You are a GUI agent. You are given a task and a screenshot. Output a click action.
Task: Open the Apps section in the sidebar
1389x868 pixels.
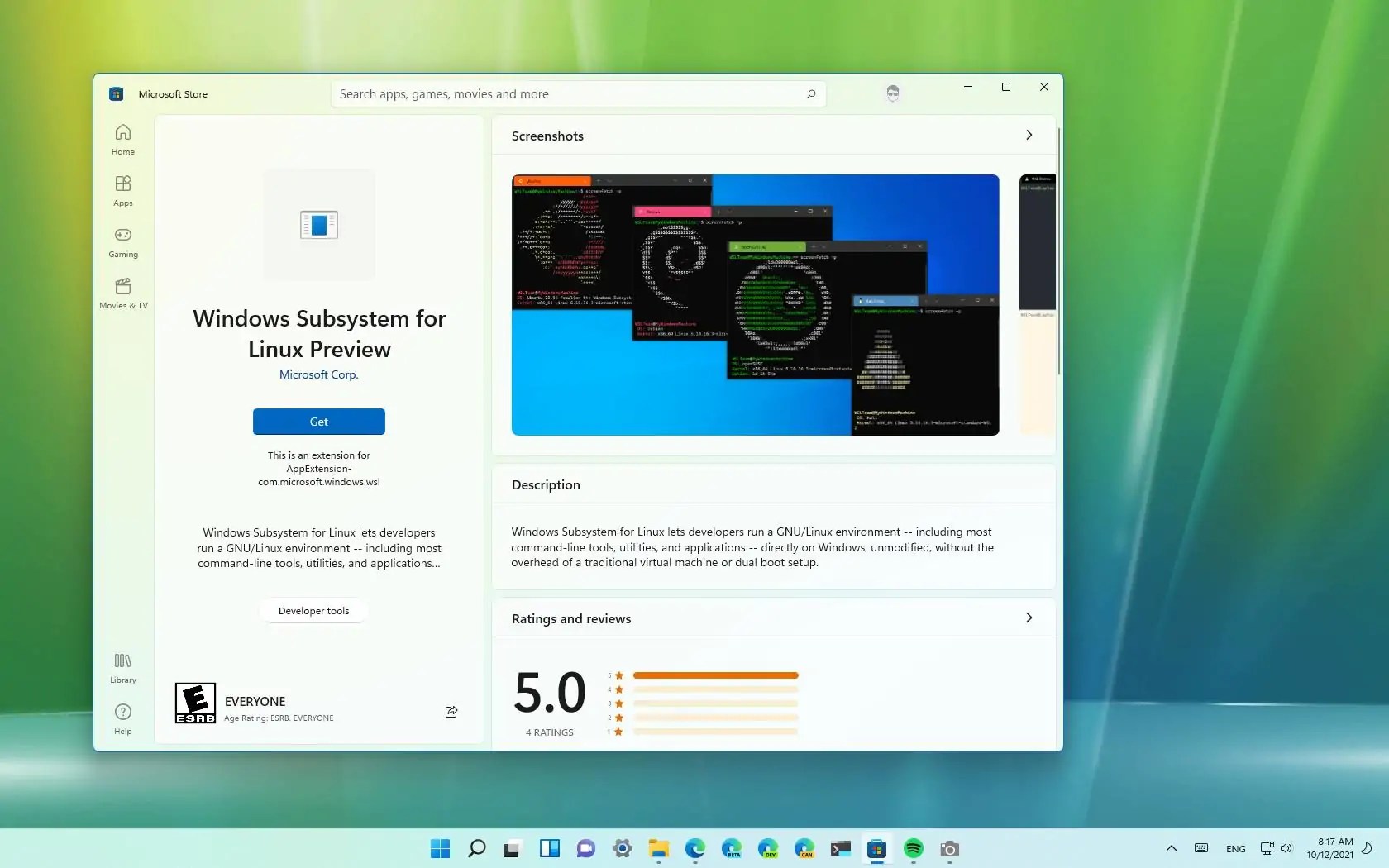[123, 191]
